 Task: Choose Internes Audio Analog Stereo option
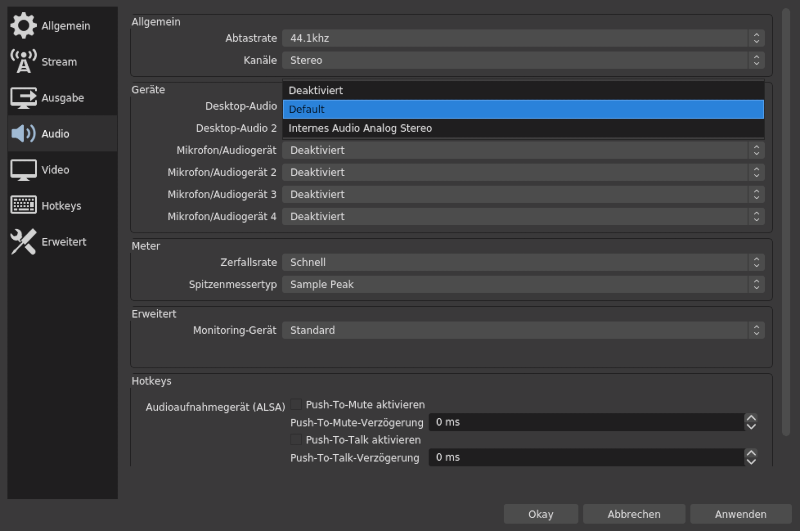[x=523, y=129]
